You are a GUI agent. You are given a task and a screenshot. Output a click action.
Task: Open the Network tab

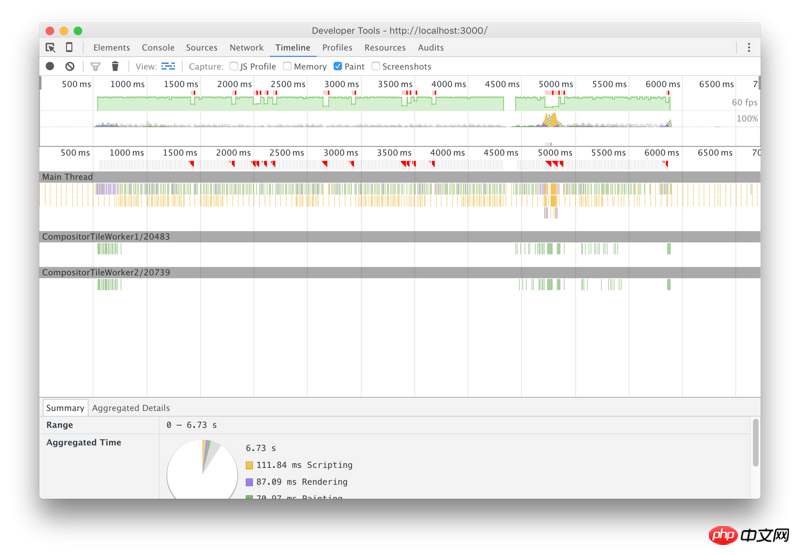coord(246,47)
